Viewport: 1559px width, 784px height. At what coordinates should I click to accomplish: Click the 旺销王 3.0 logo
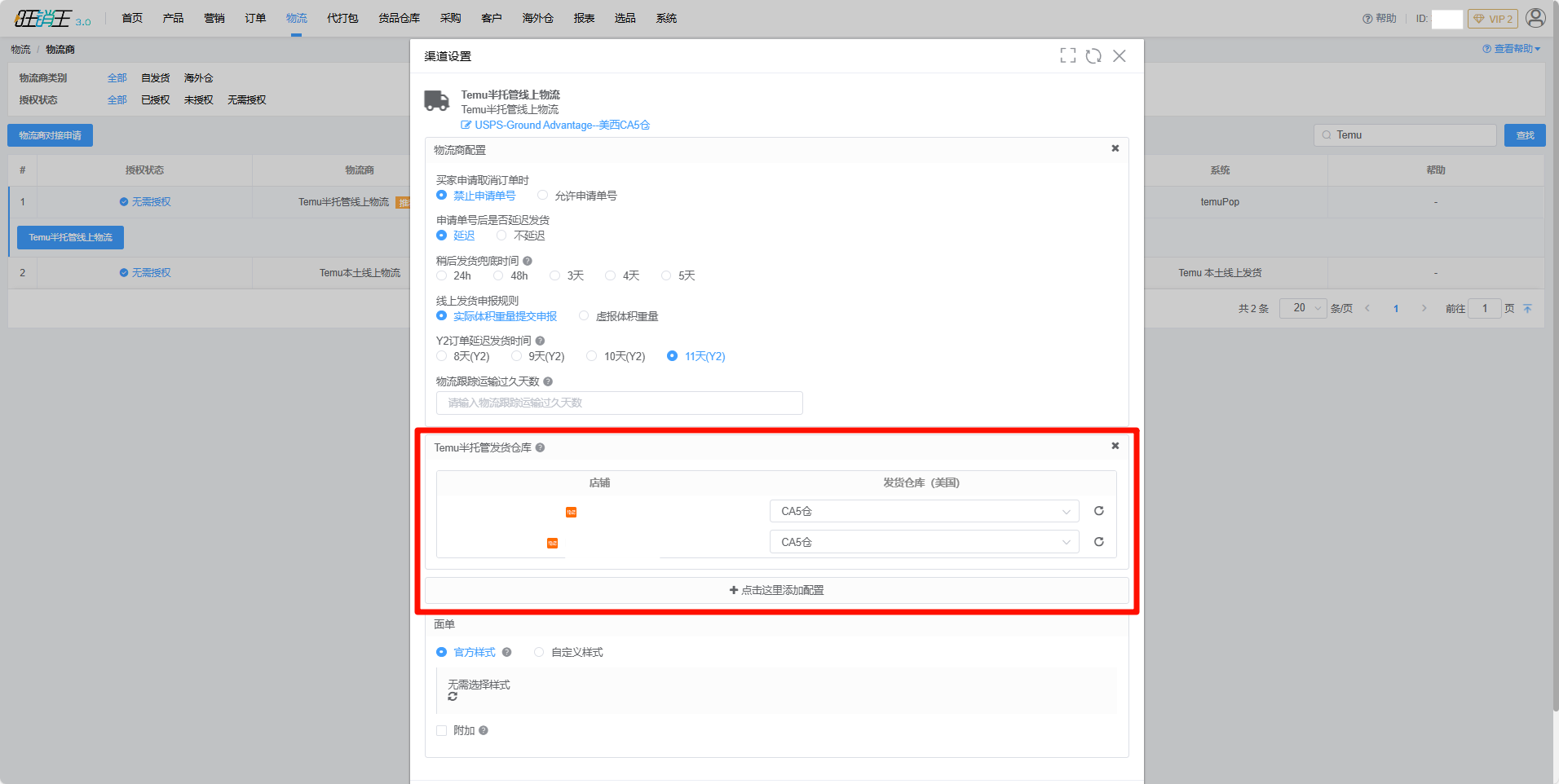pos(53,19)
